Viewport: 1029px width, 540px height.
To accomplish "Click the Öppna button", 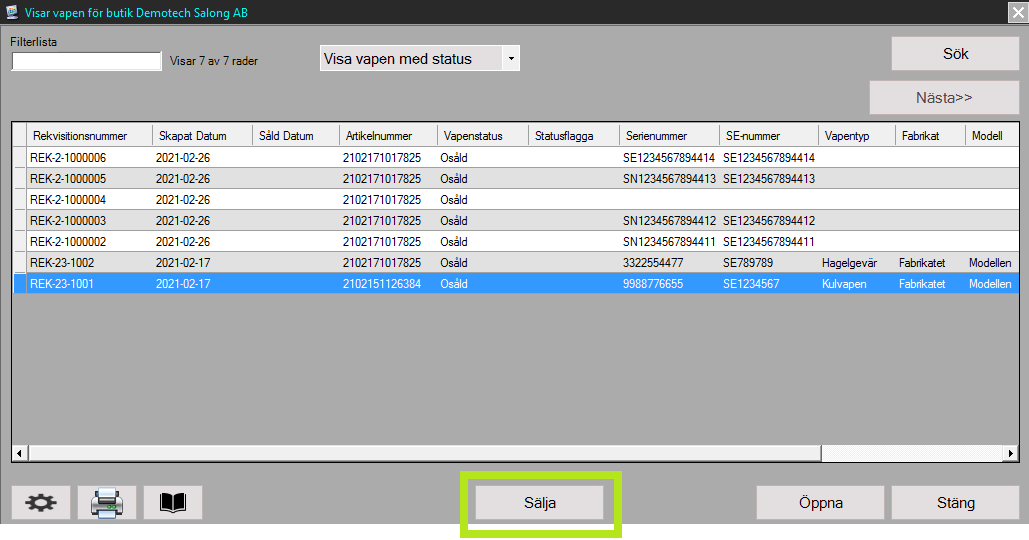I will click(820, 503).
